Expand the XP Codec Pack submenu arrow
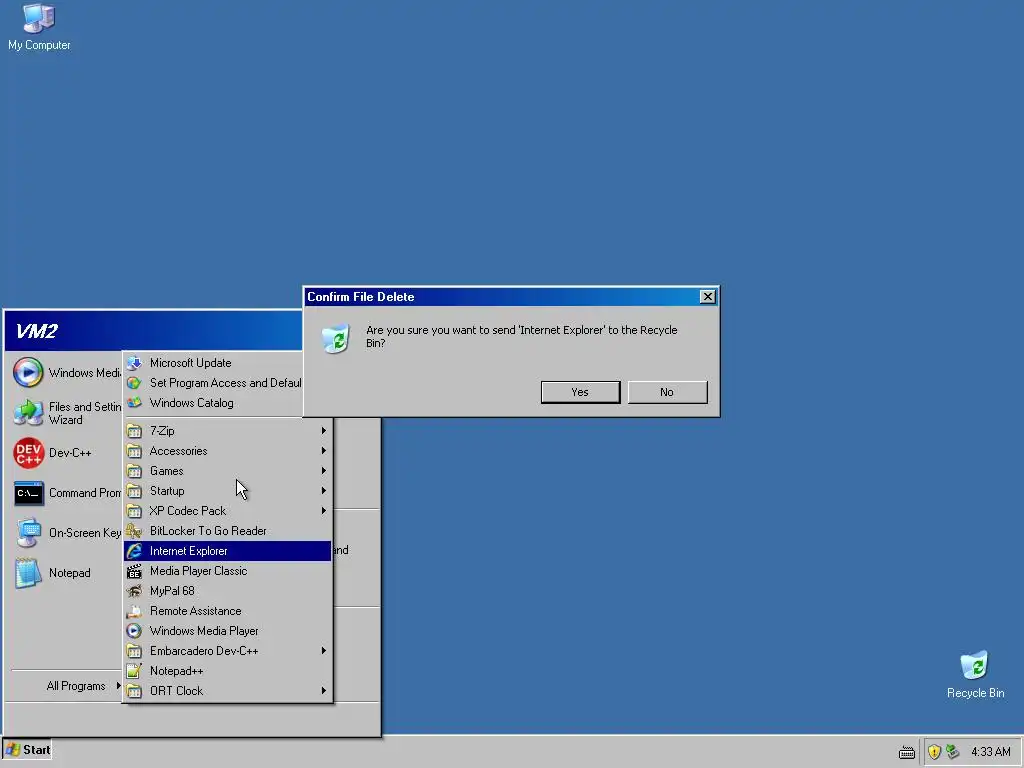The height and width of the screenshot is (768, 1024). click(x=323, y=511)
